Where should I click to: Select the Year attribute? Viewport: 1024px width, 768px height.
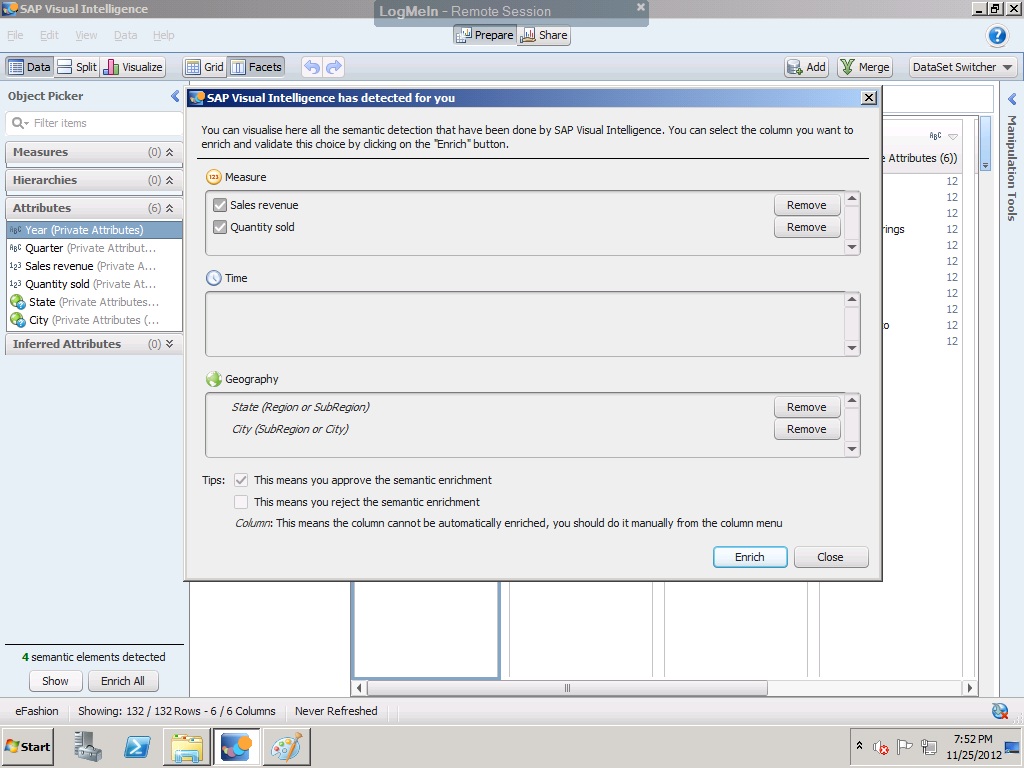[95, 230]
